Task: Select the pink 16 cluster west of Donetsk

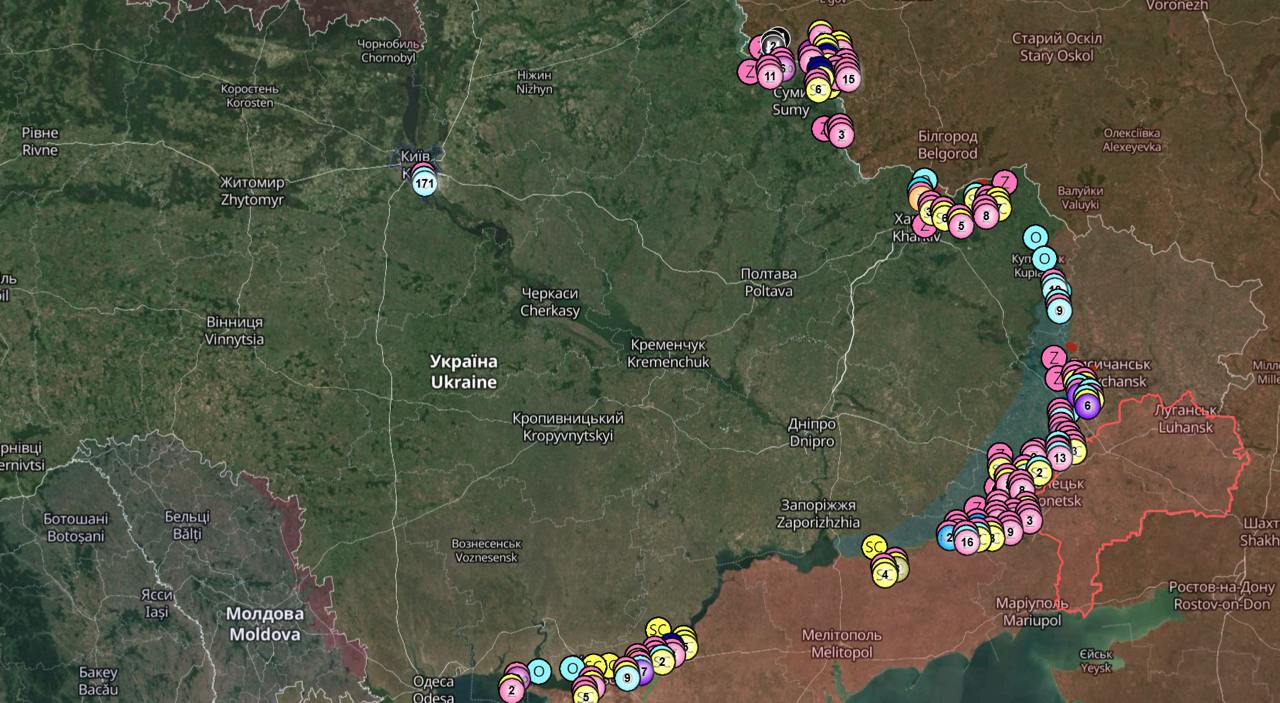Action: click(966, 542)
